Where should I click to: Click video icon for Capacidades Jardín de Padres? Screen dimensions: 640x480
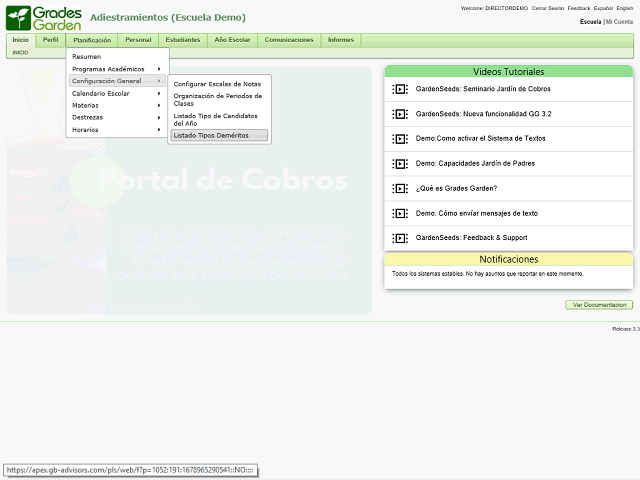click(x=400, y=163)
